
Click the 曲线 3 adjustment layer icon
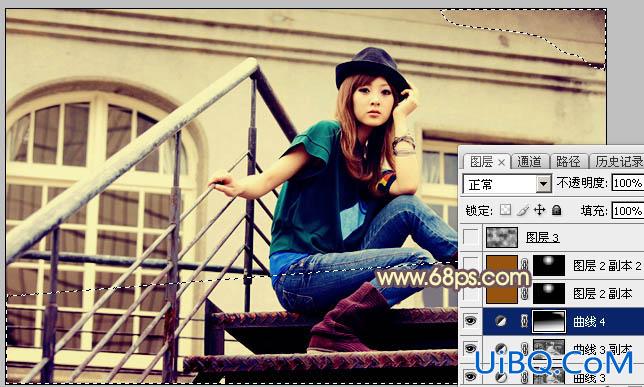pos(501,376)
